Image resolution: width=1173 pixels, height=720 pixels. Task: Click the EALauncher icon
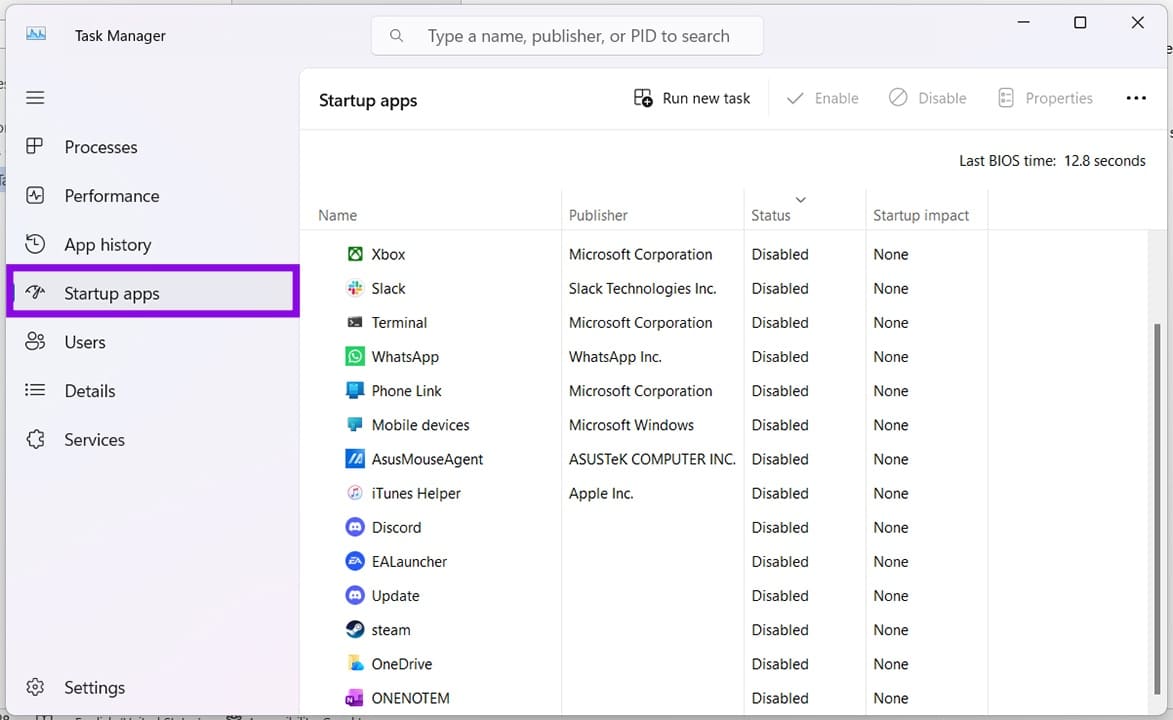(355, 561)
